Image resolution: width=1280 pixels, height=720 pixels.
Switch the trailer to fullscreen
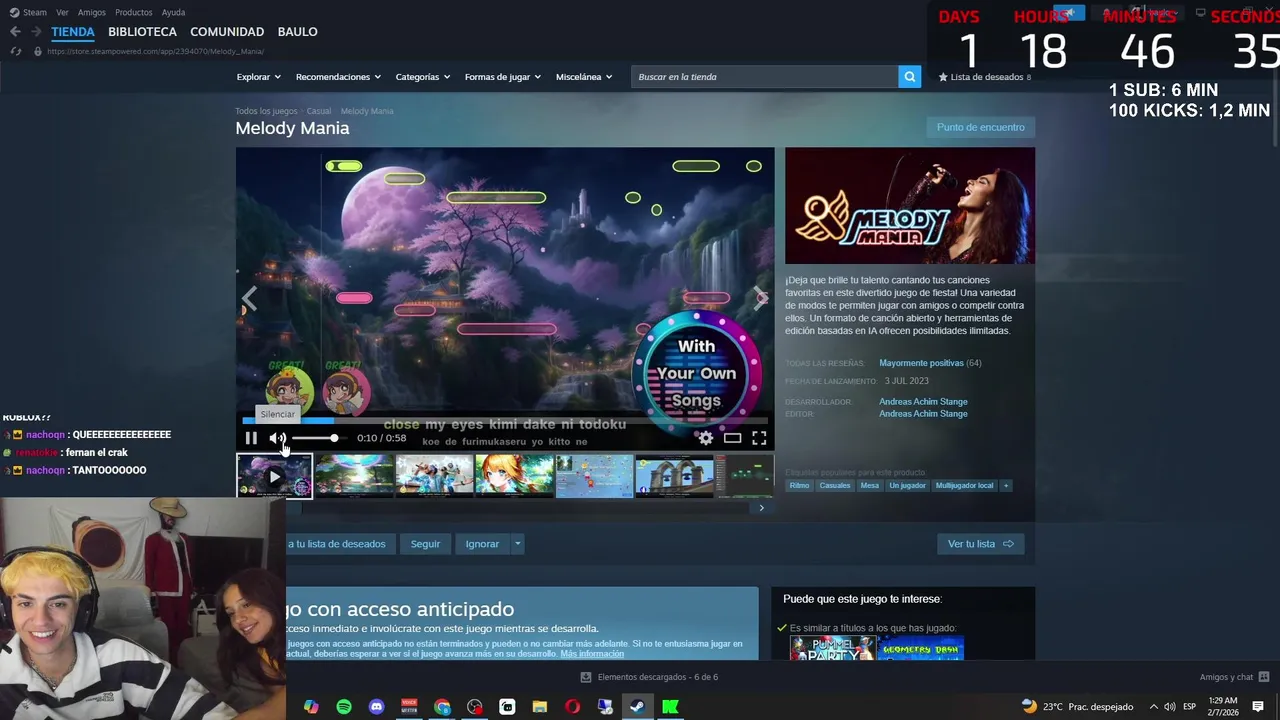coord(759,438)
